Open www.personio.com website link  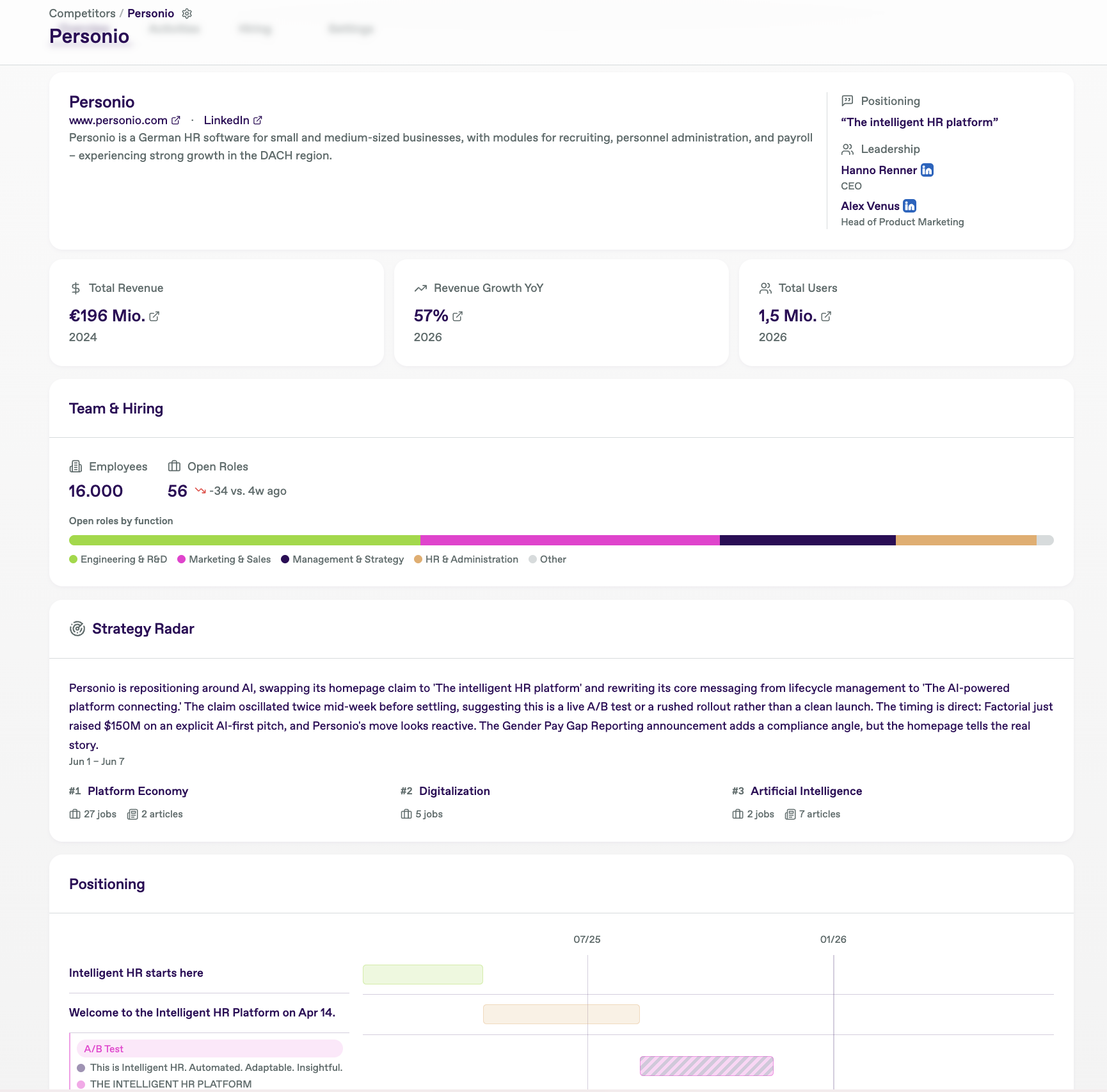coord(118,120)
